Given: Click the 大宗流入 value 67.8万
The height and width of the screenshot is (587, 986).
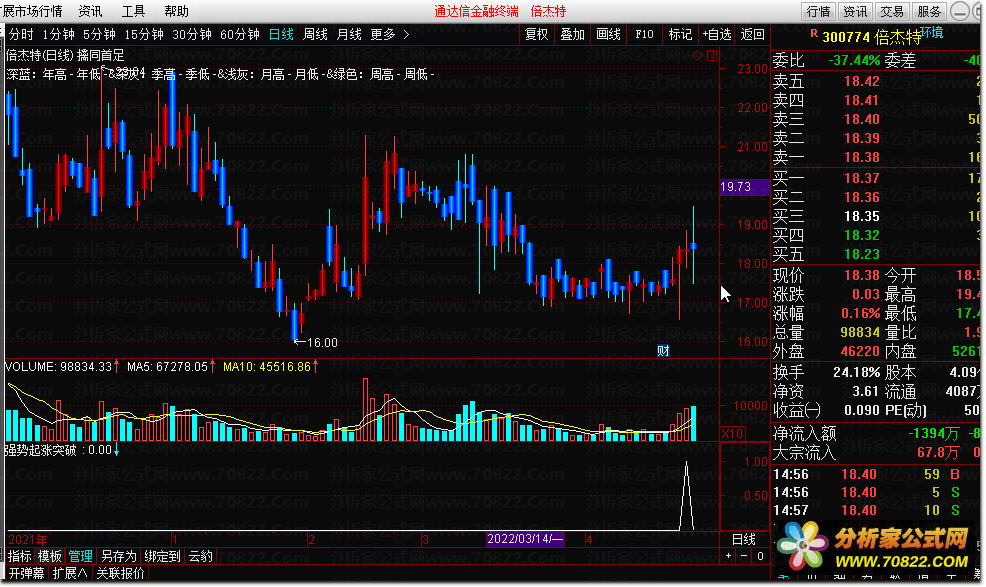Looking at the screenshot, I should [938, 452].
